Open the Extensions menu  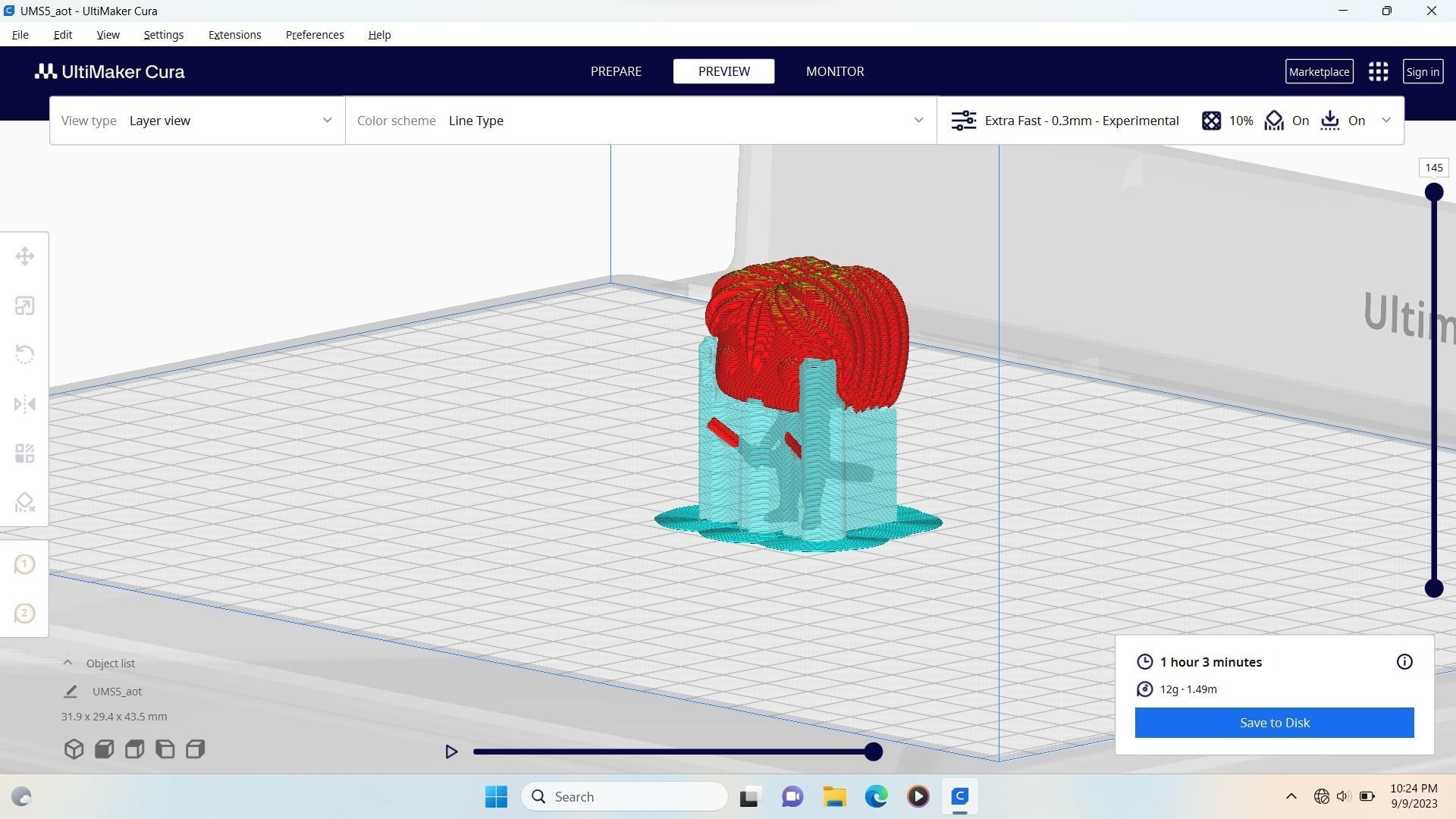click(234, 35)
